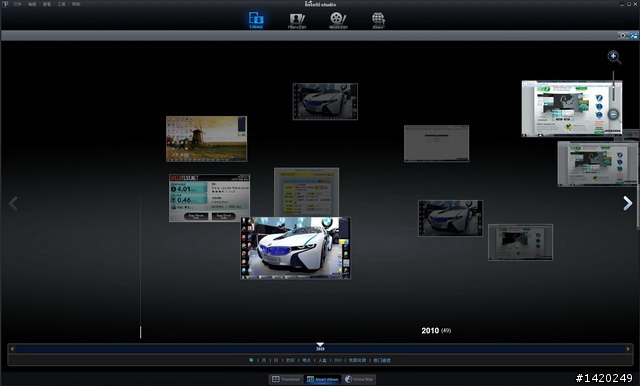Click the blue slideshow view icon in gray bar
Image resolution: width=640 pixels, height=386 pixels.
pos(634,35)
